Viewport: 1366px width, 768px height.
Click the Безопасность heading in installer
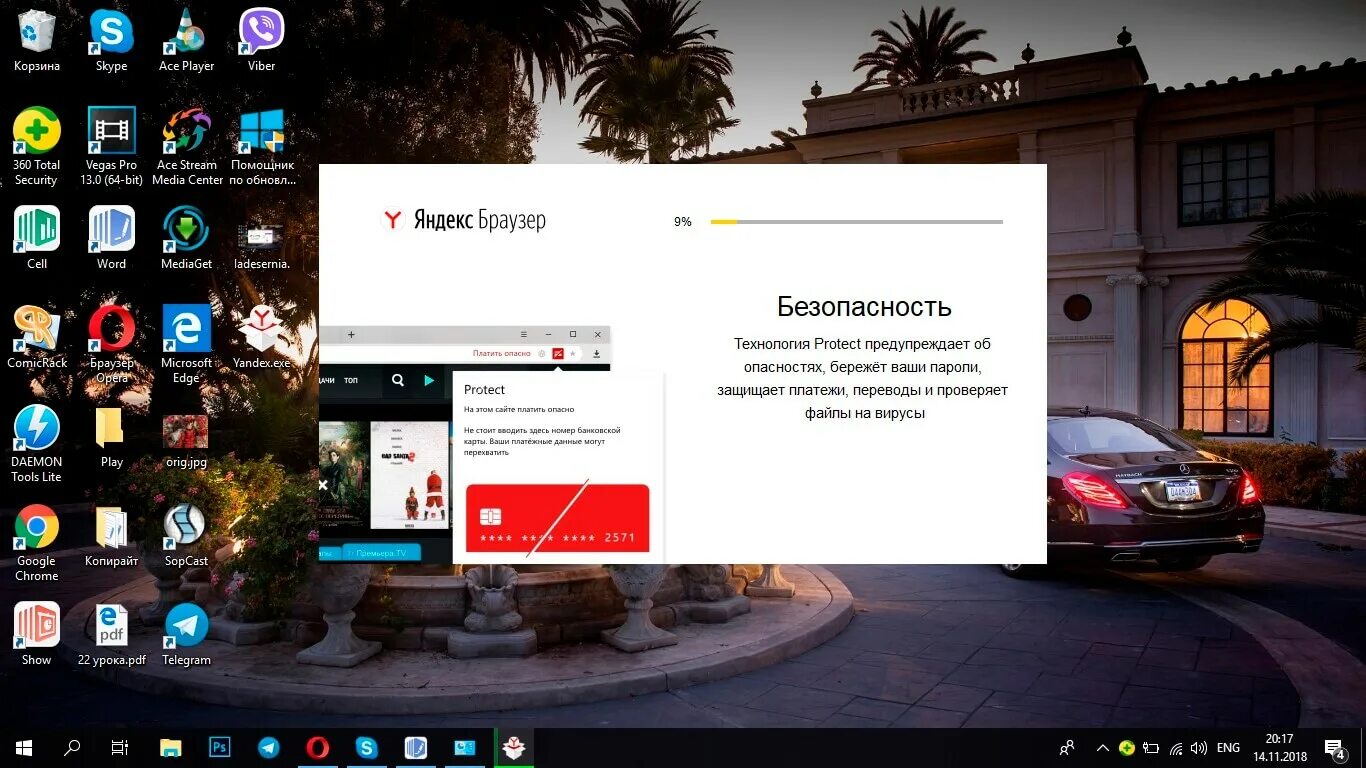tap(864, 306)
